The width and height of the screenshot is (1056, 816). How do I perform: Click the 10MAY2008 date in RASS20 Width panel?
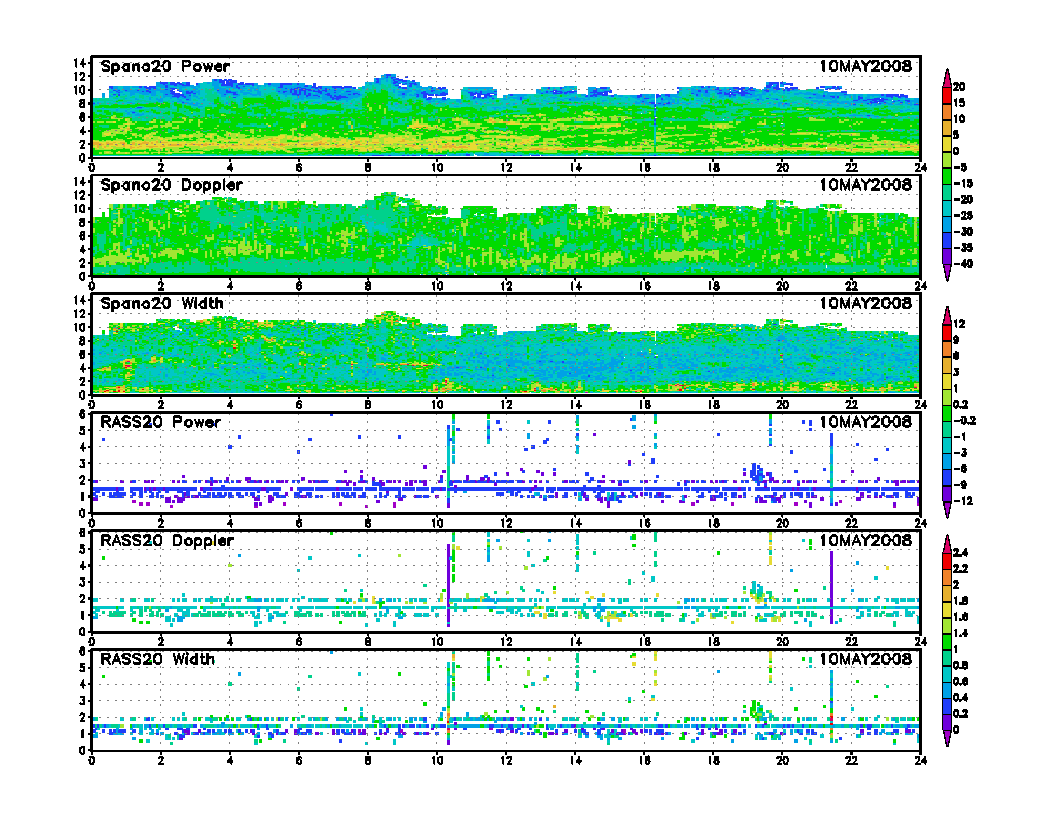pyautogui.click(x=865, y=659)
